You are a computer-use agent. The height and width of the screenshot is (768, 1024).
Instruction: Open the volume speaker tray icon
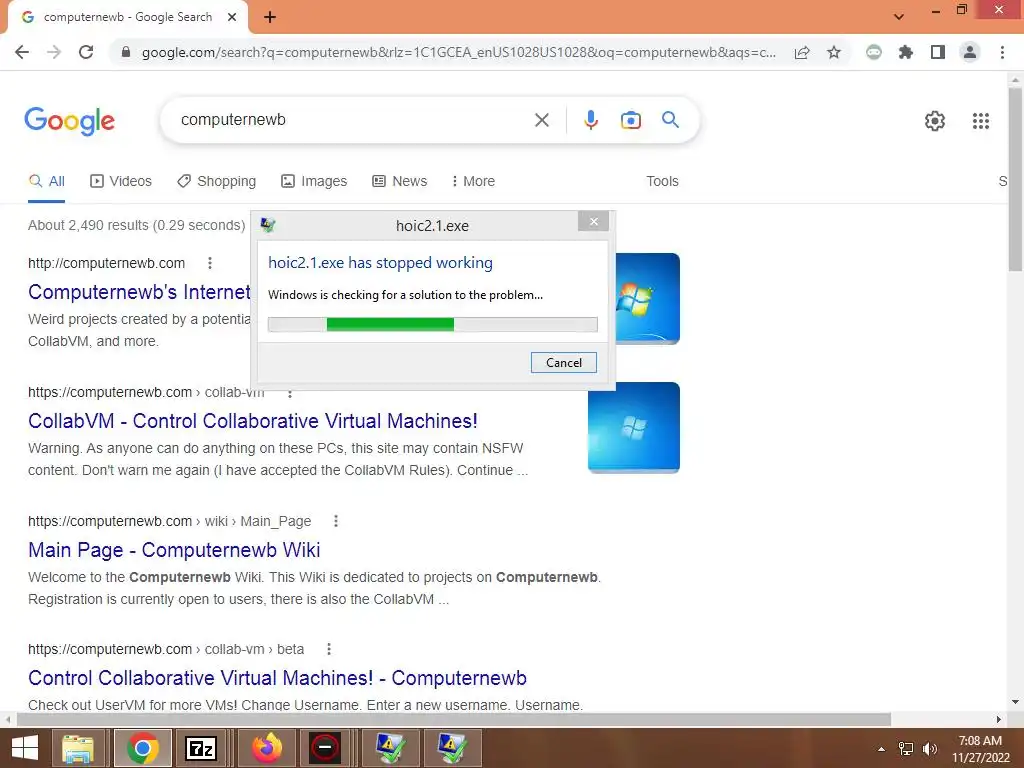coord(930,749)
